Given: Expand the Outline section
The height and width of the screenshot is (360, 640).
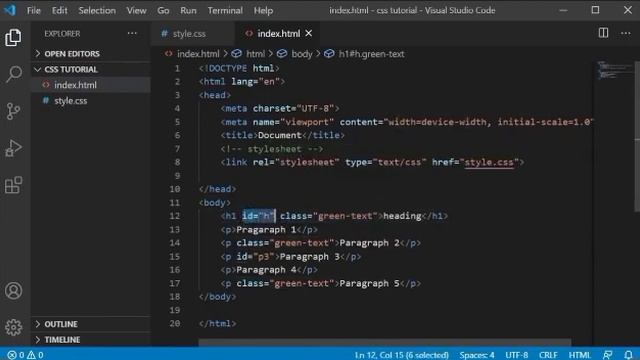Looking at the screenshot, I should (91, 324).
